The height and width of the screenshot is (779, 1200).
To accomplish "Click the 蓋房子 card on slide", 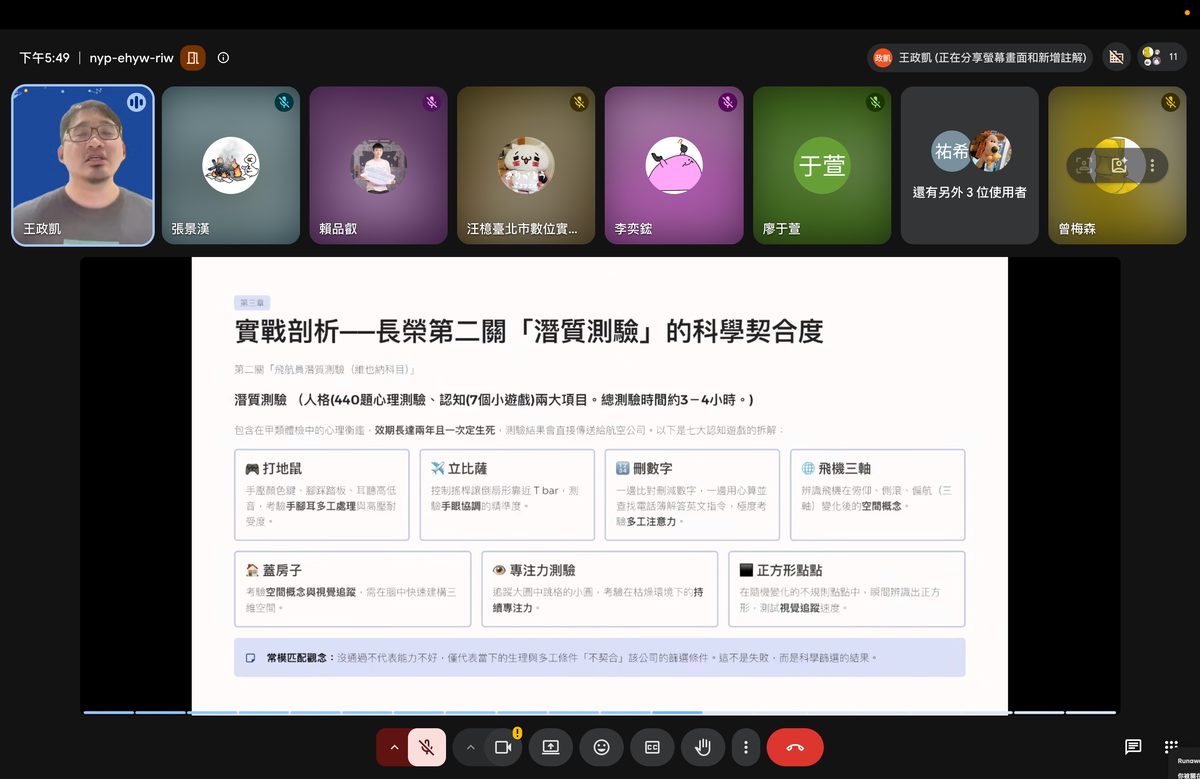I will coord(353,589).
